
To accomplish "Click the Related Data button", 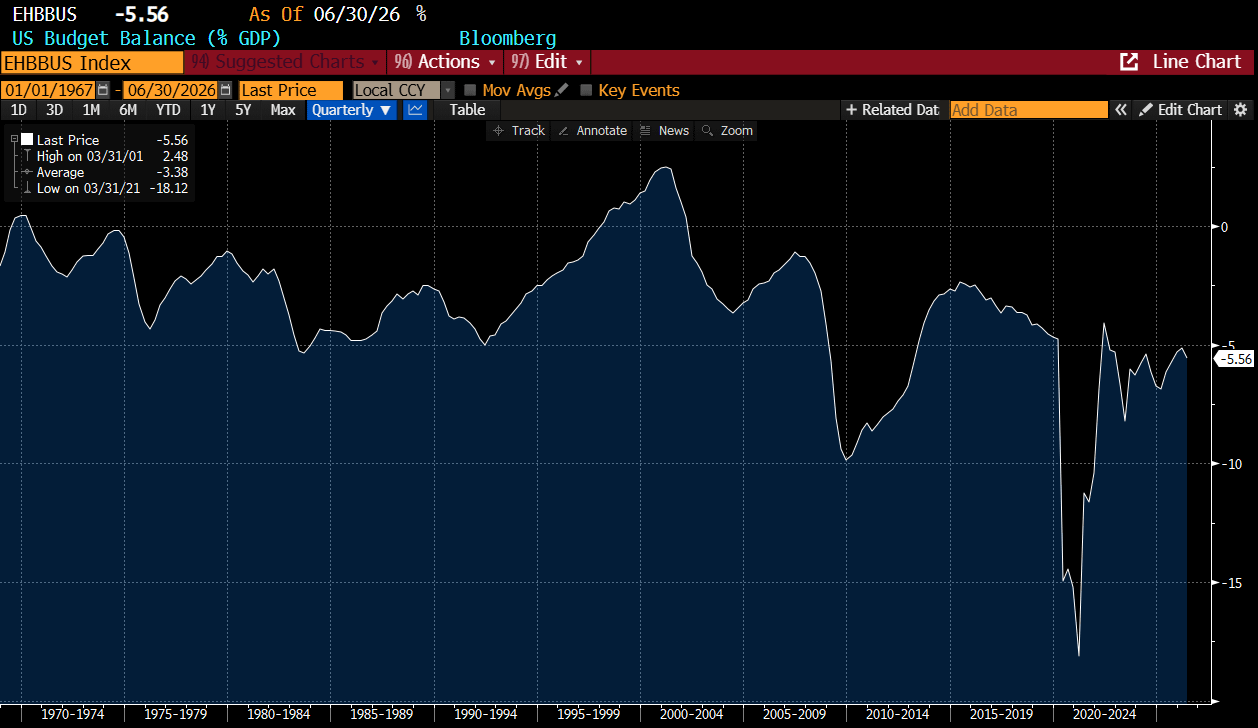I will [x=893, y=110].
